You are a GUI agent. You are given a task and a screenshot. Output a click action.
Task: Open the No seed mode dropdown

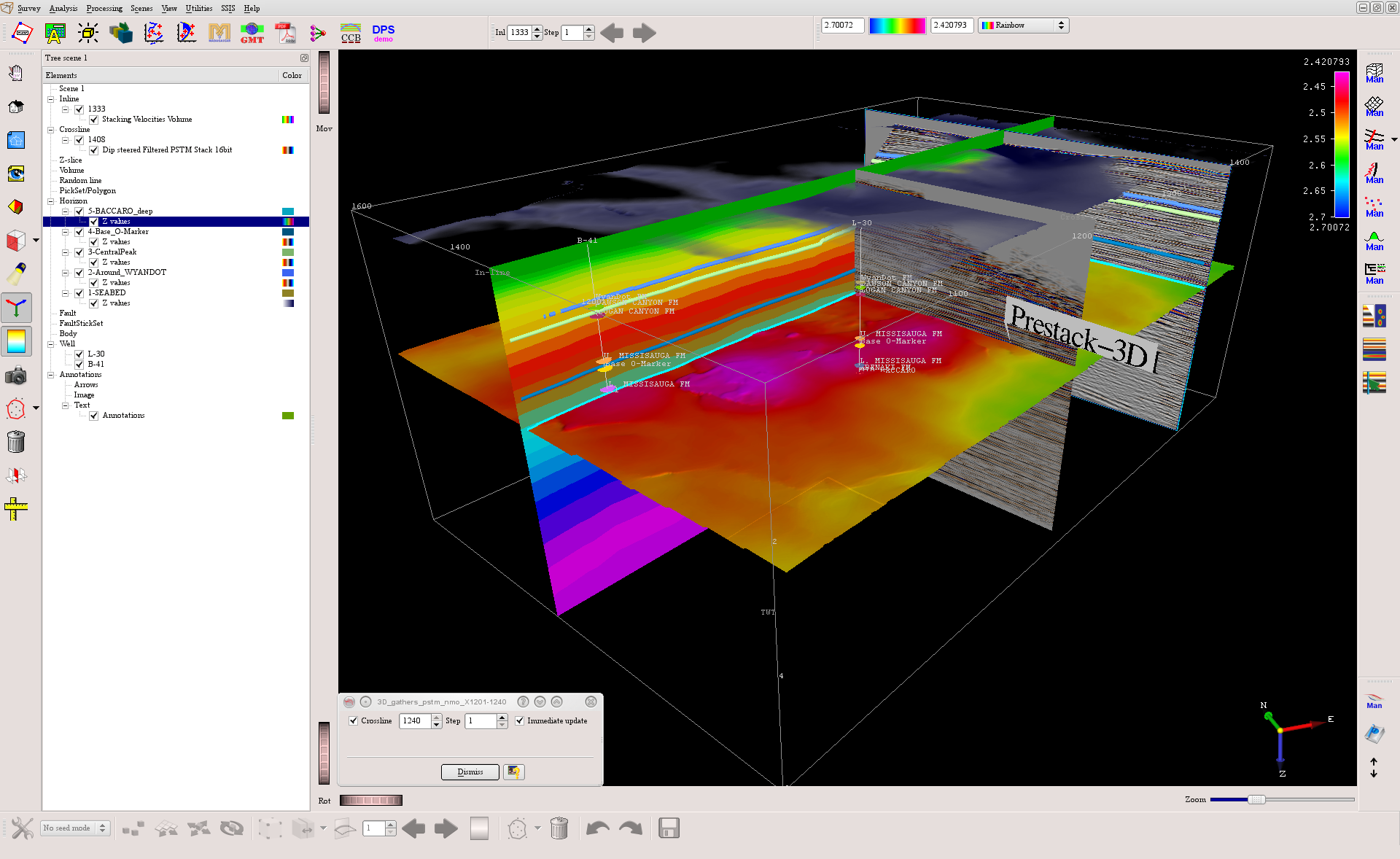74,828
